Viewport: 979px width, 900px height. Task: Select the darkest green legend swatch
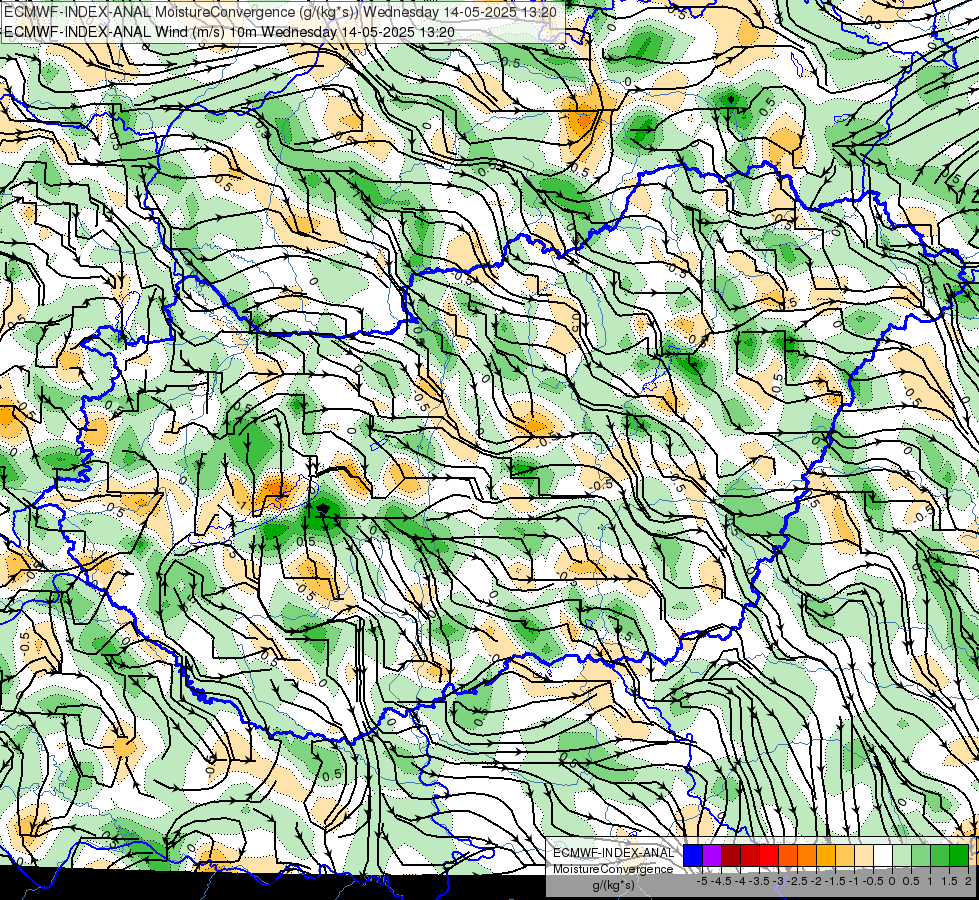(959, 855)
